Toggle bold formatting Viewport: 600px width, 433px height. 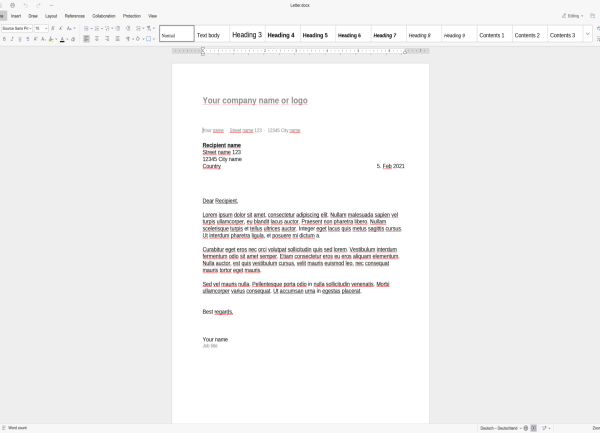(4, 39)
